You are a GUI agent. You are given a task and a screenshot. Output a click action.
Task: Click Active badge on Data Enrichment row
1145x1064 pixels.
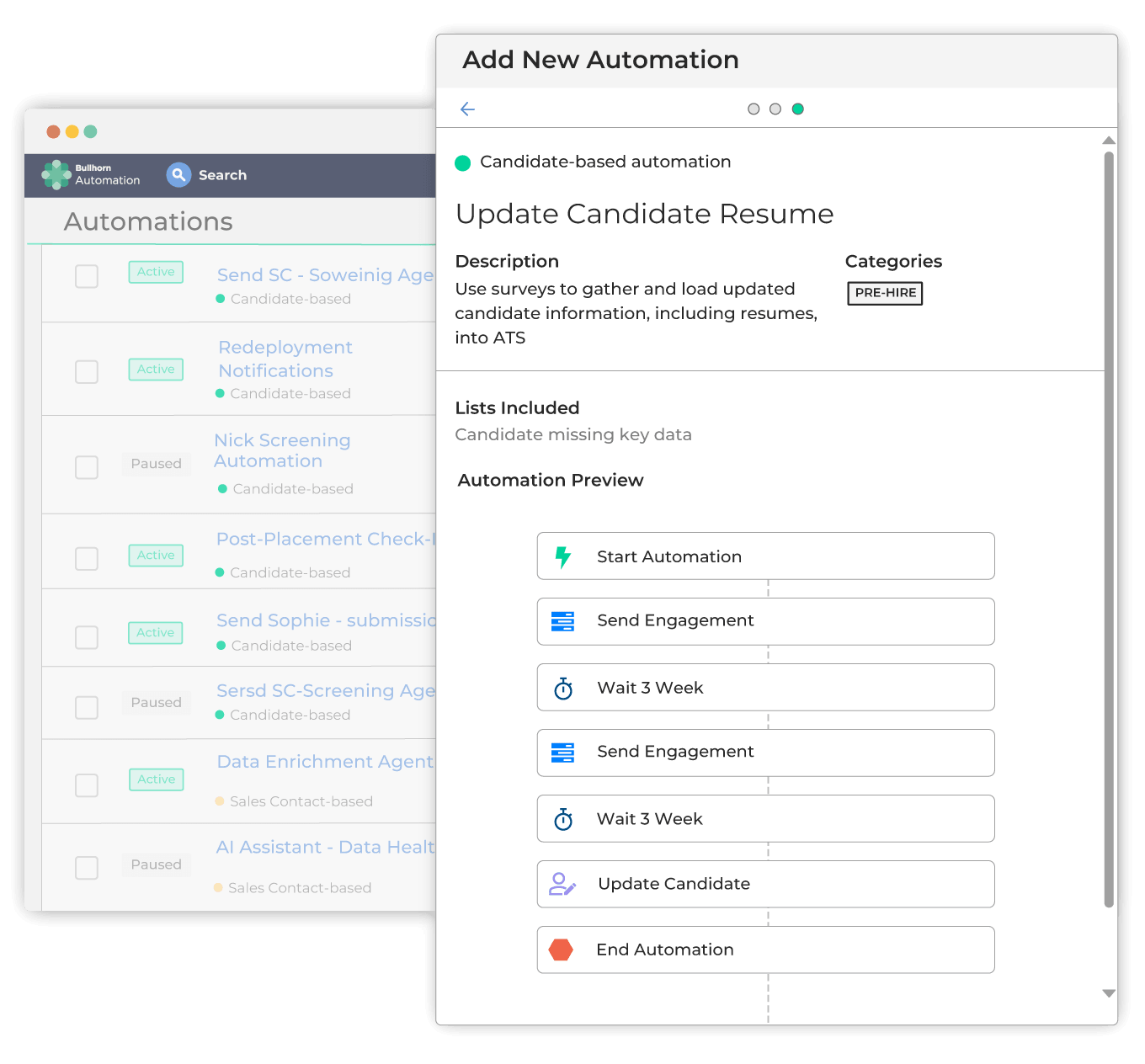point(156,779)
